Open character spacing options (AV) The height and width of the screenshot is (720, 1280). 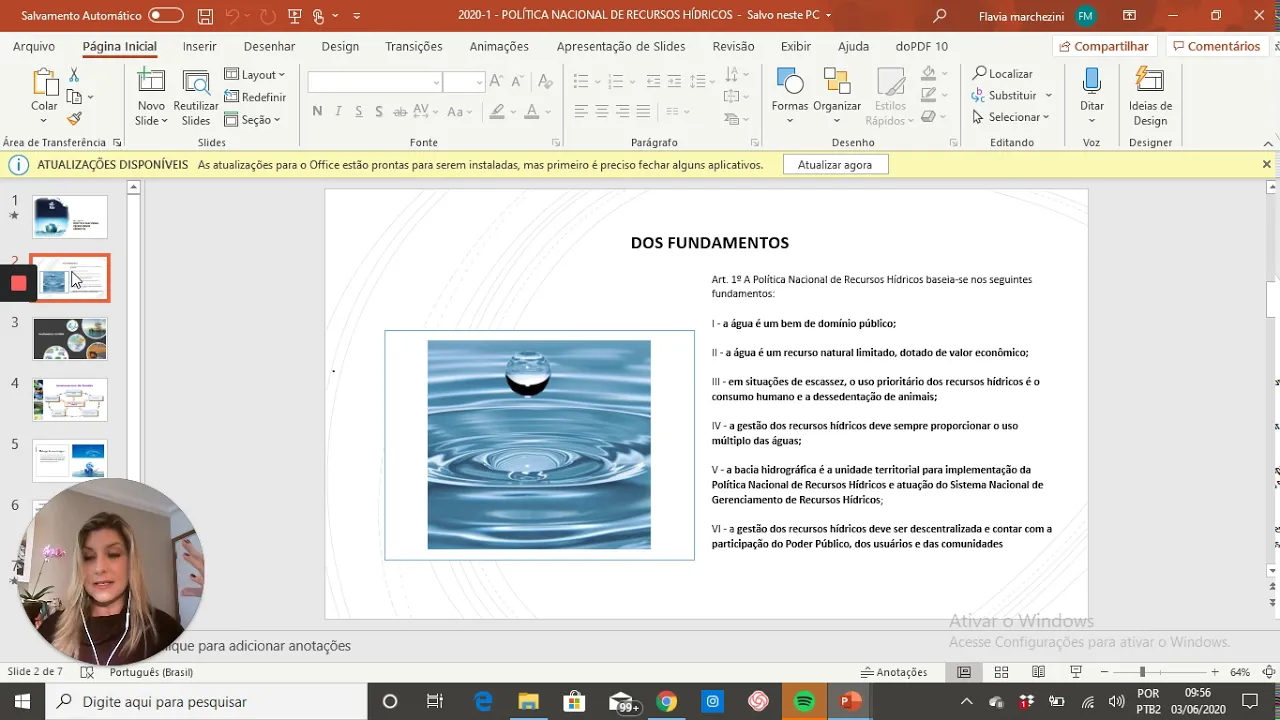423,112
